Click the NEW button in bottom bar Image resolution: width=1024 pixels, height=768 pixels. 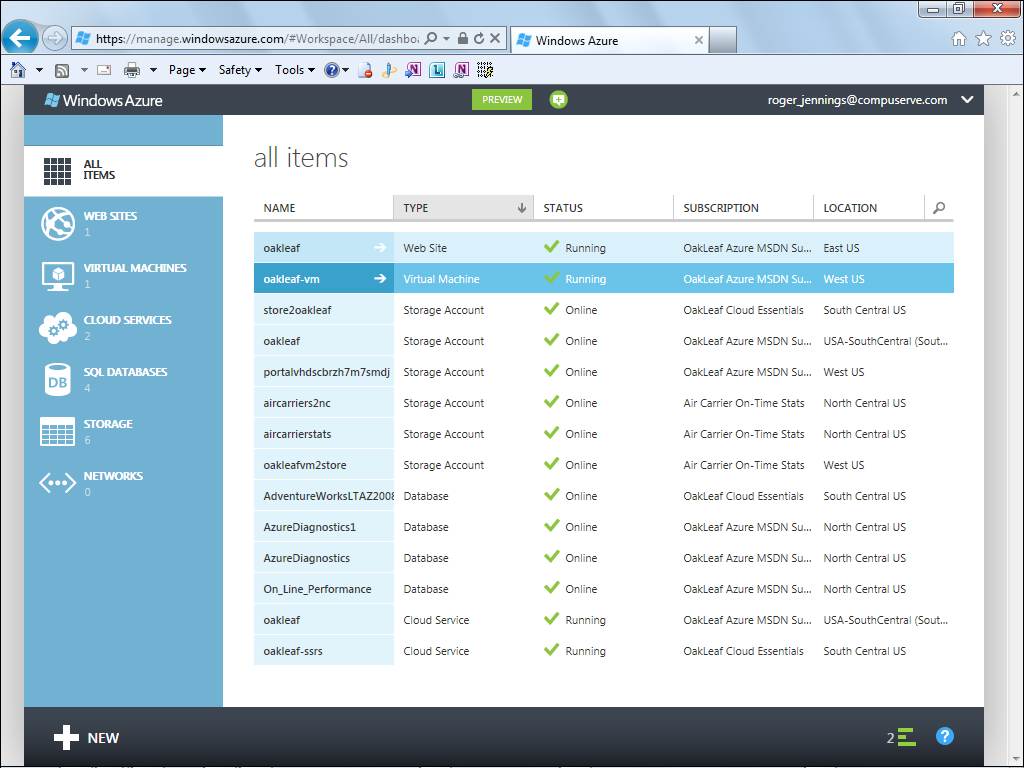point(86,737)
